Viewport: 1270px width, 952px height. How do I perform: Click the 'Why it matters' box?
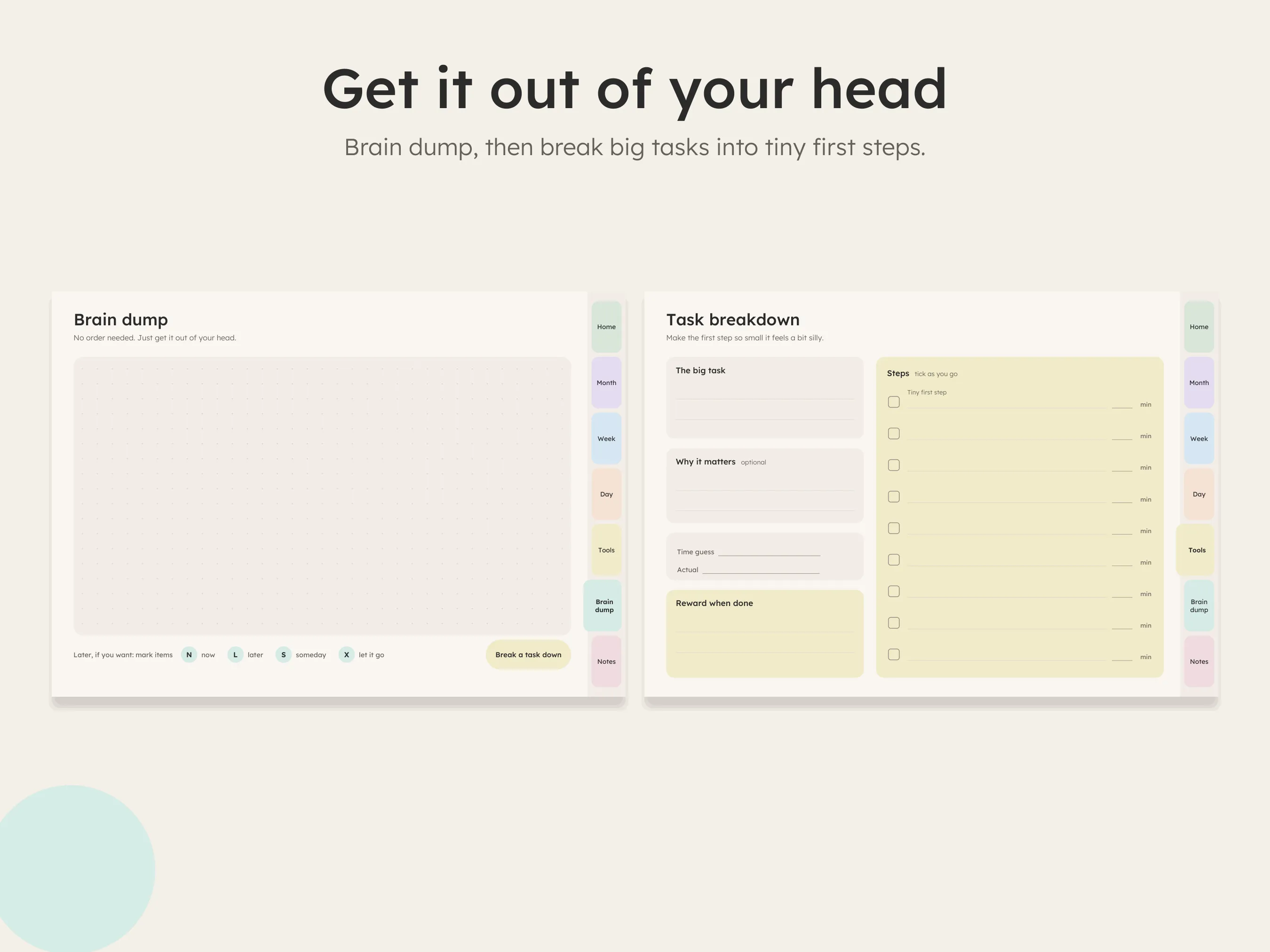(x=765, y=486)
